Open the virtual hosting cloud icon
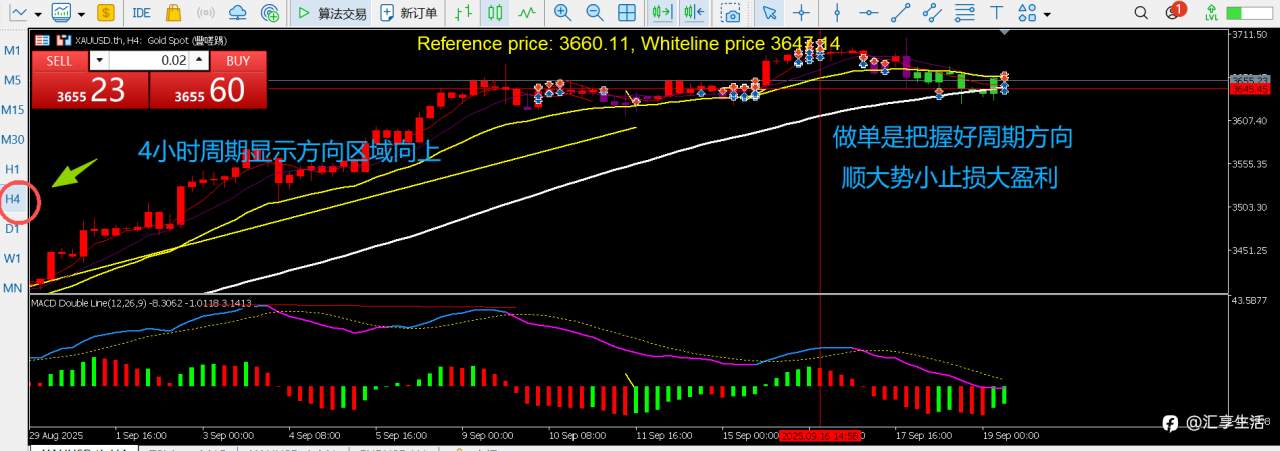This screenshot has width=1280, height=451. (237, 13)
